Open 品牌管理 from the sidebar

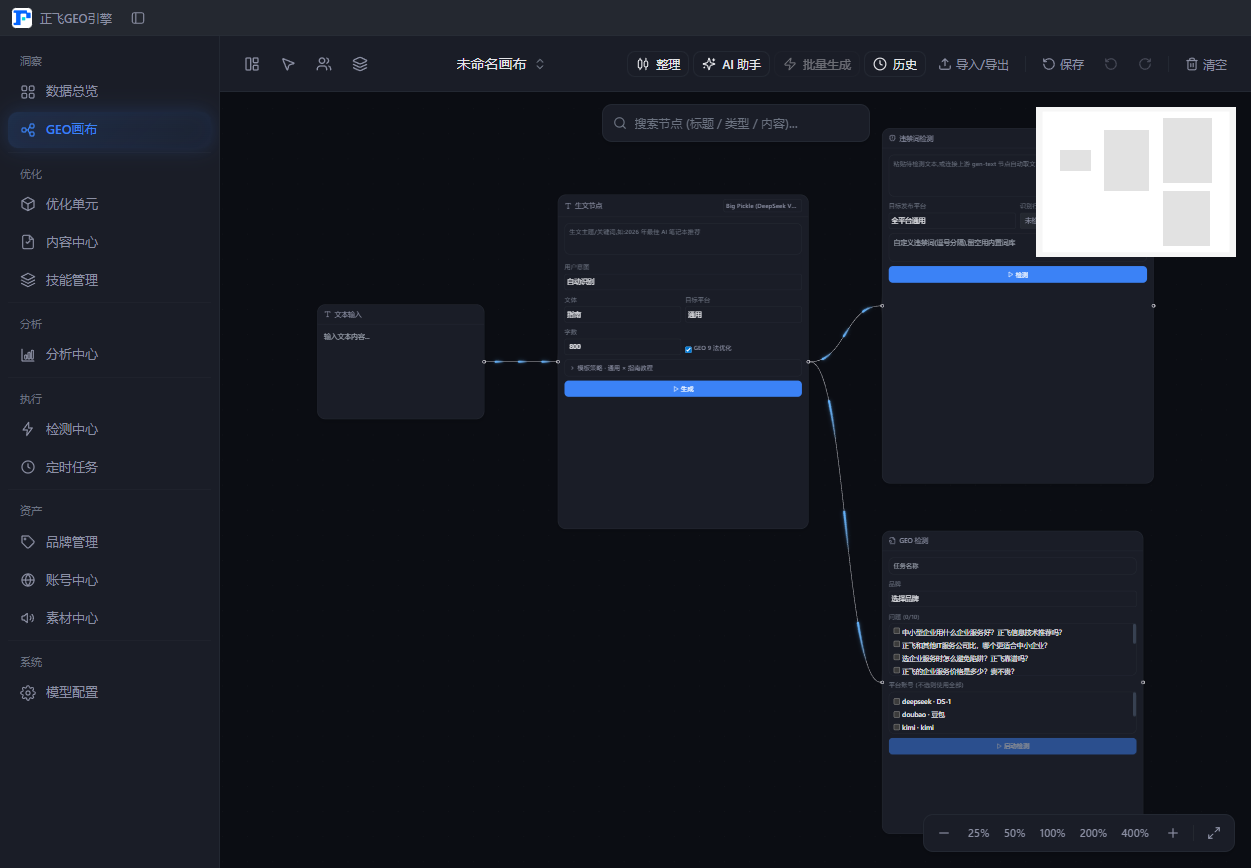click(72, 542)
